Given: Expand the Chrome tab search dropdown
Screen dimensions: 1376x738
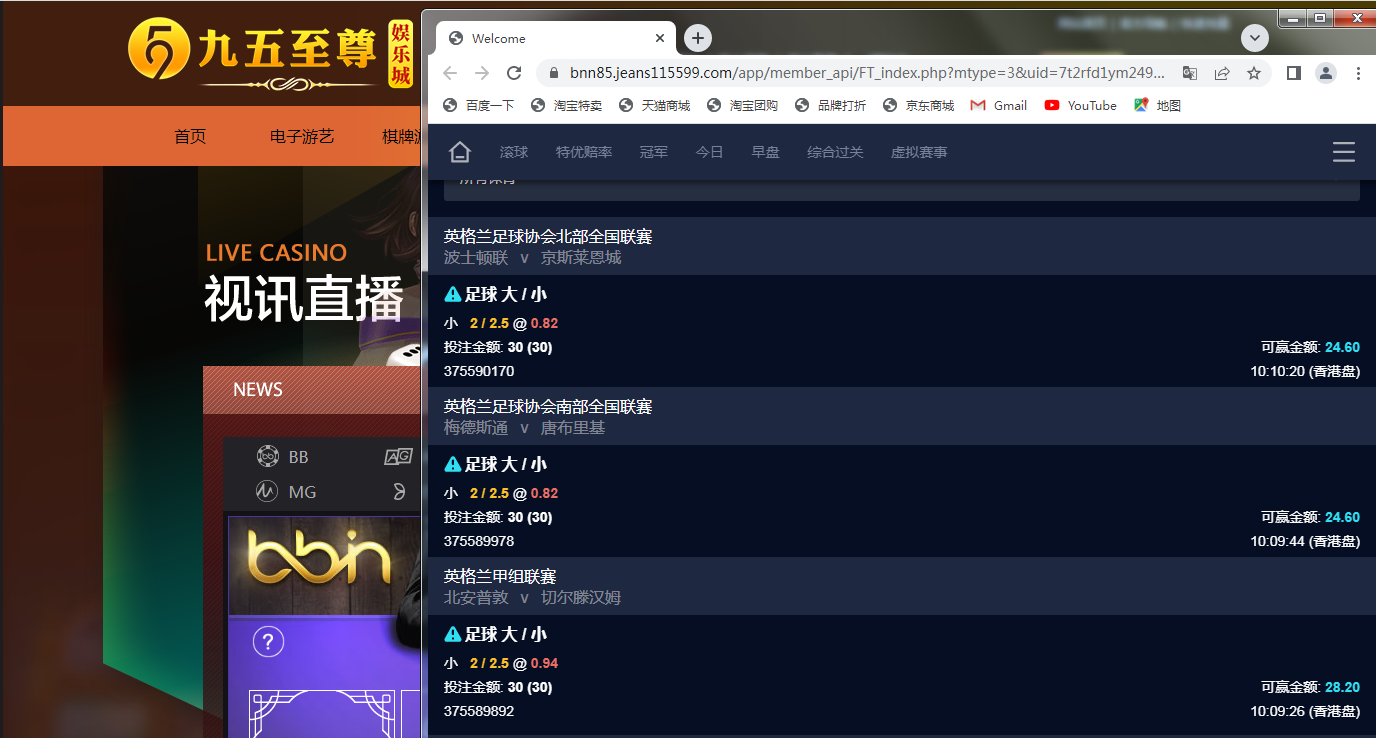Looking at the screenshot, I should point(1255,39).
